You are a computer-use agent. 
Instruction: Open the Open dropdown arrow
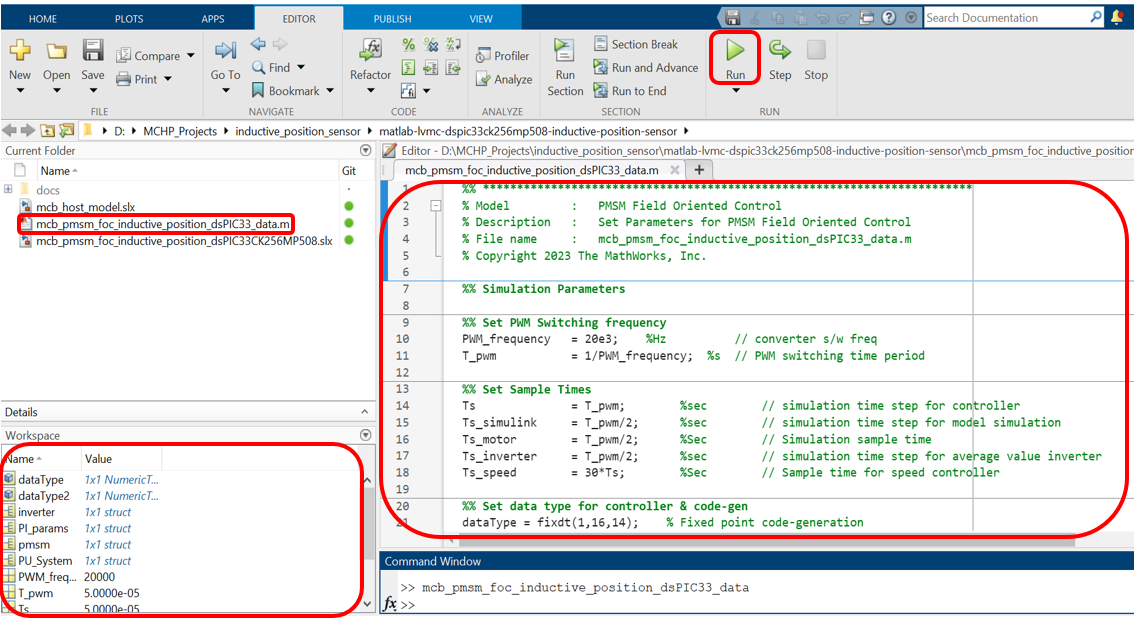(x=56, y=91)
